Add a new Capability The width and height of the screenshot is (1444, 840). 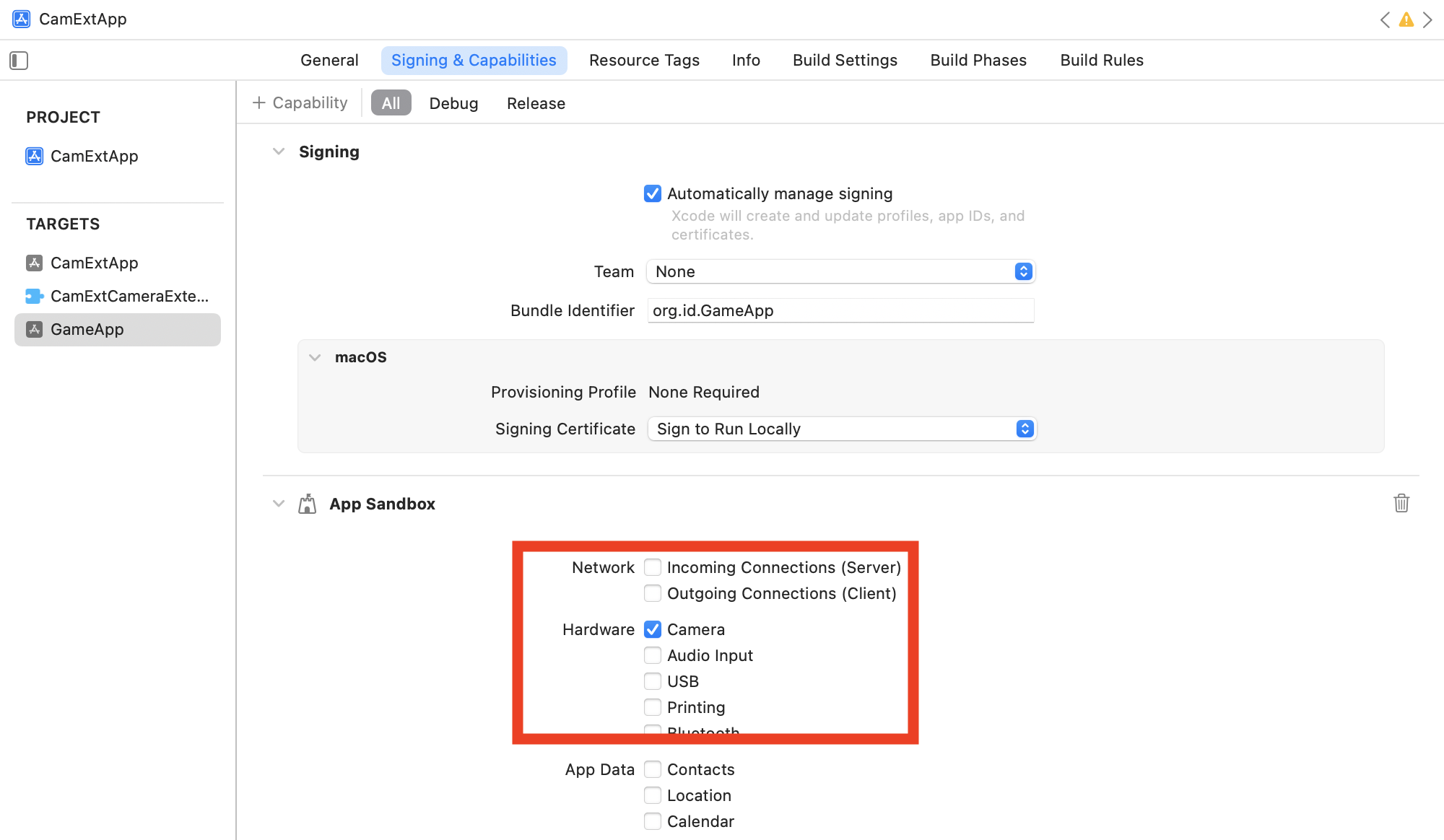pos(300,103)
